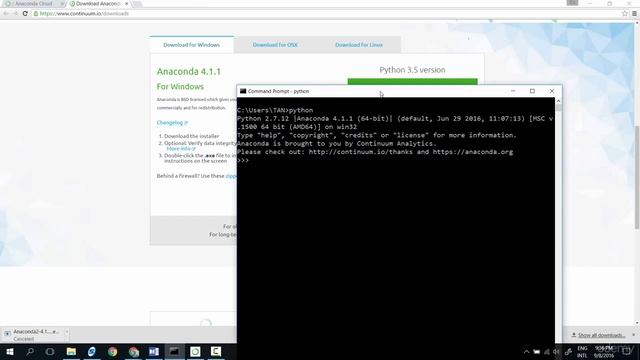Click the Command Prompt scrollbar thumb
Viewport: 640px width, 360px height.
click(558, 108)
